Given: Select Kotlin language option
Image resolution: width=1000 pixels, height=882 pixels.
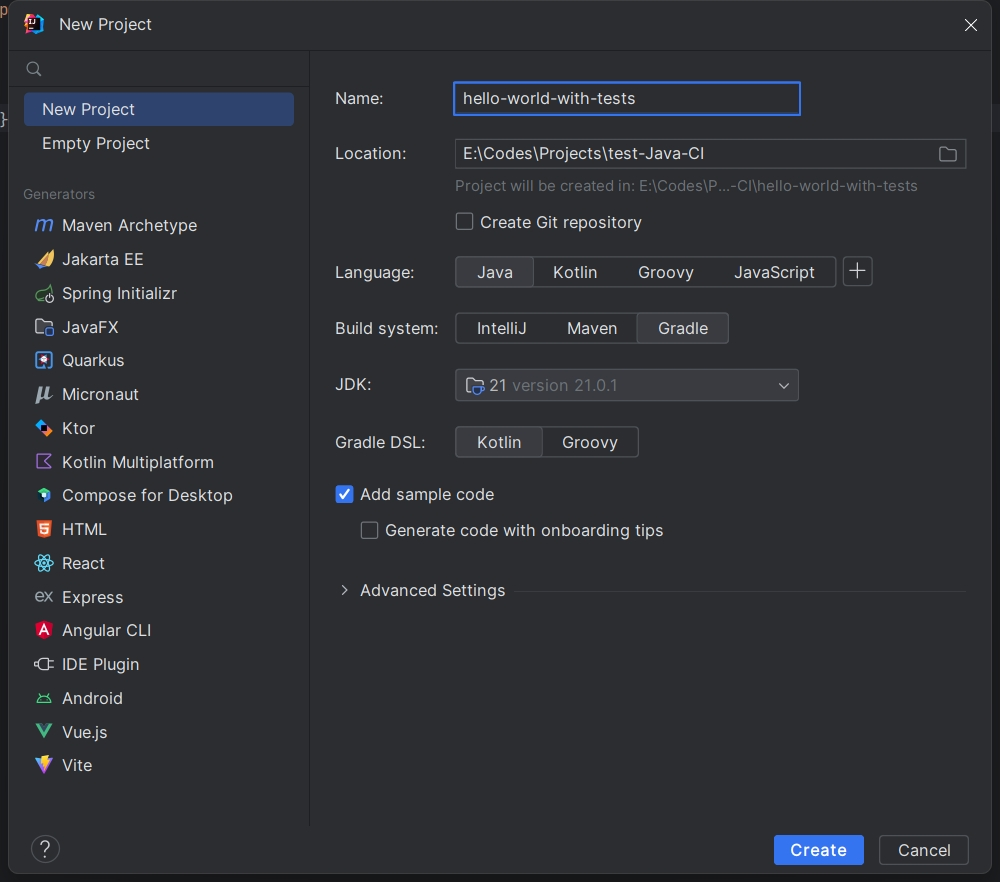Looking at the screenshot, I should (x=575, y=272).
